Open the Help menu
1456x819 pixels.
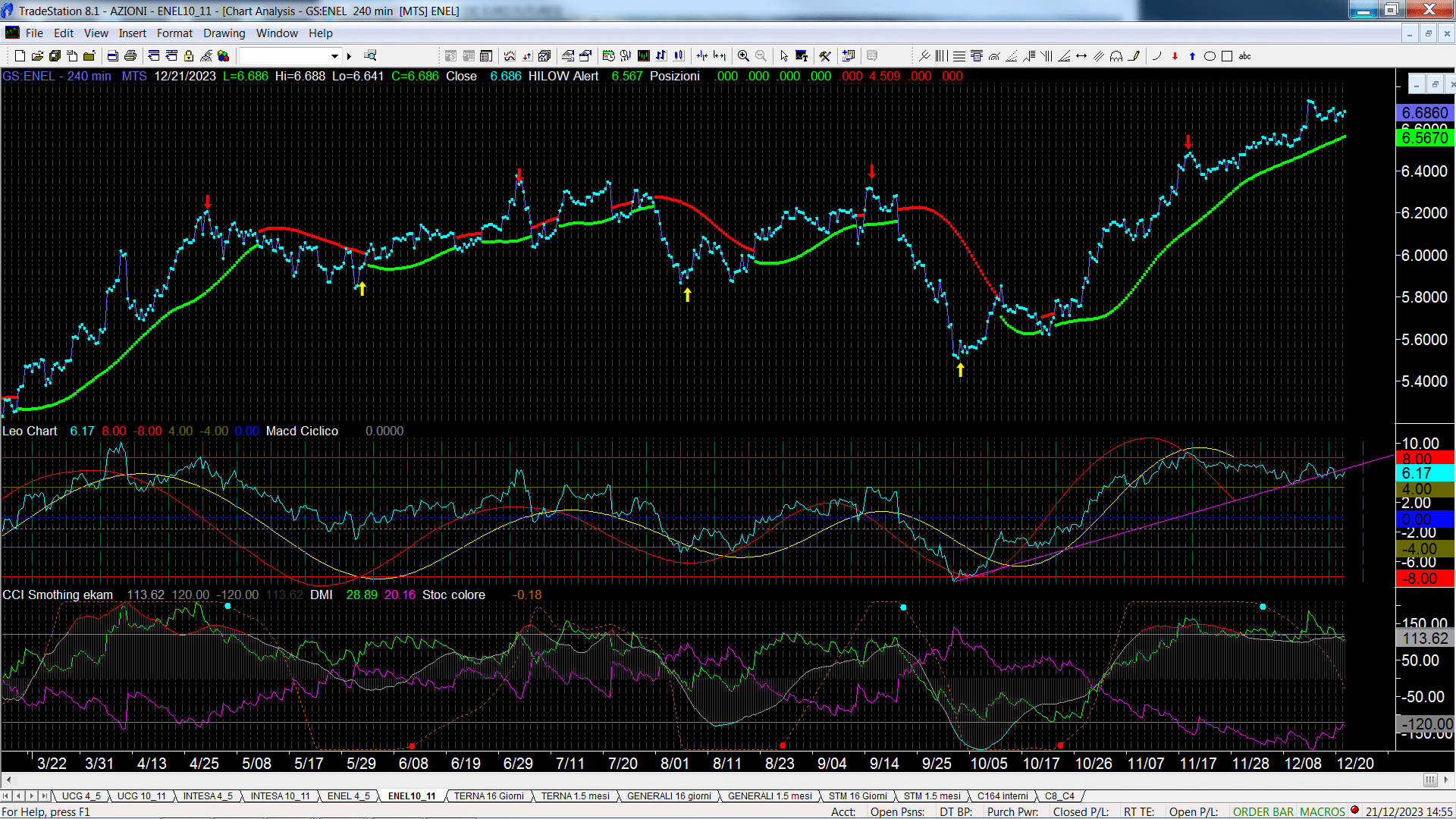pos(320,33)
